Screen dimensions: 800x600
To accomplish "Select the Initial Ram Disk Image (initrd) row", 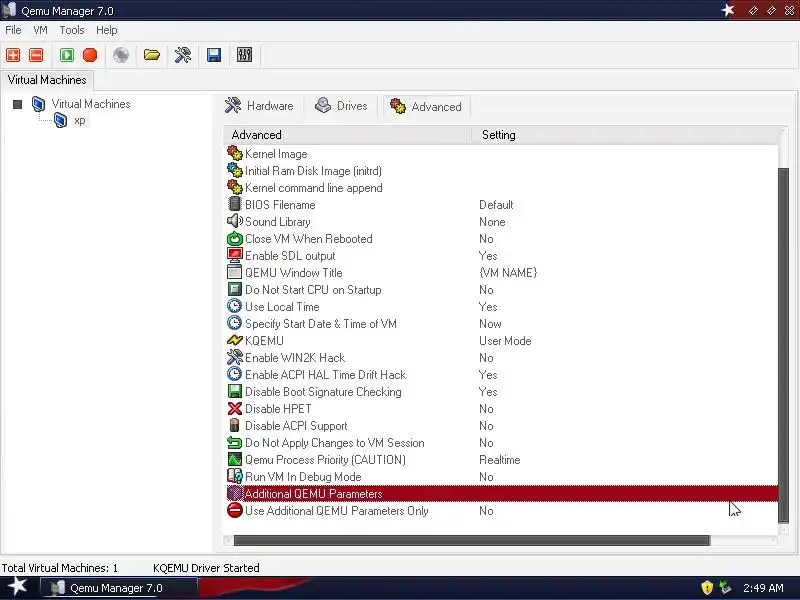I will coord(502,170).
